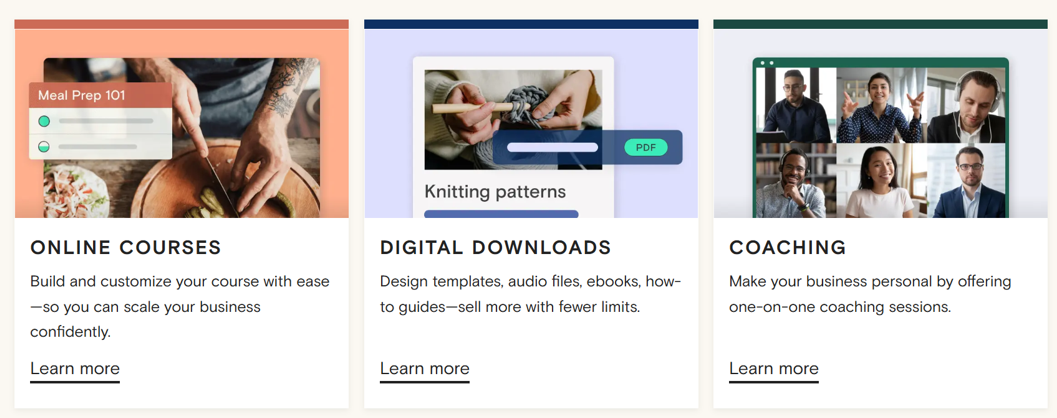Click the COACHING heading

coord(787,248)
